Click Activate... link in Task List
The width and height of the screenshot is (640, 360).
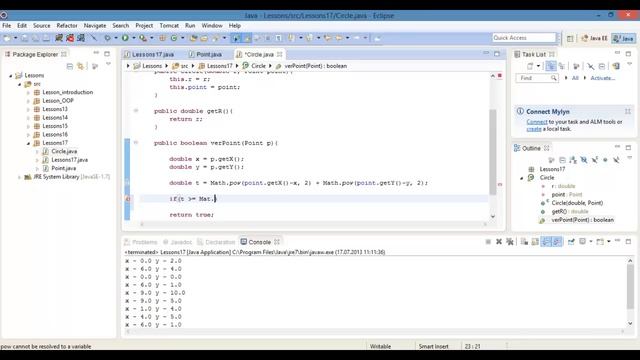(x=602, y=78)
